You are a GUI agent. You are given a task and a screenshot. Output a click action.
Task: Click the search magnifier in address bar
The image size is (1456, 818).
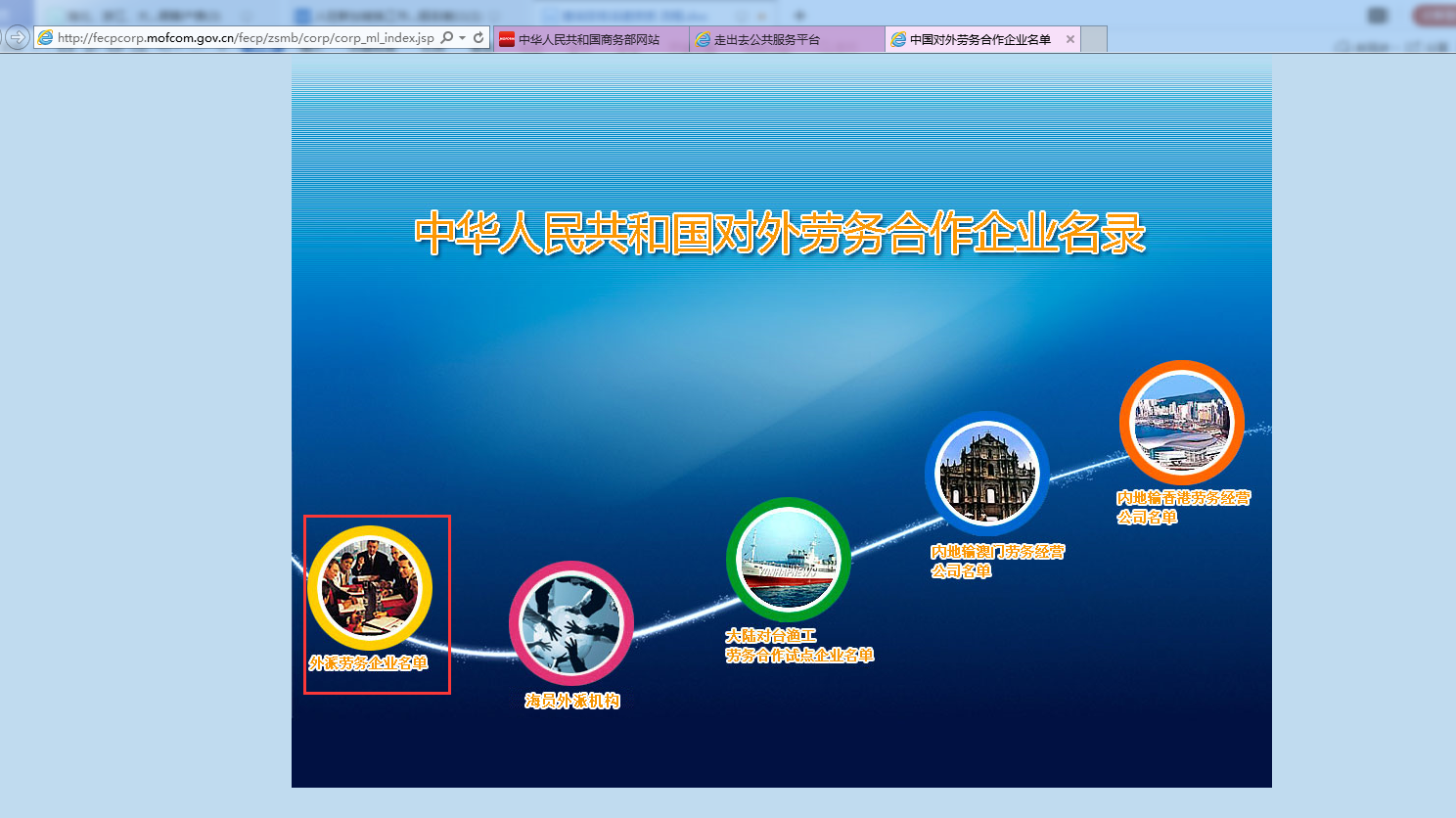pos(447,38)
